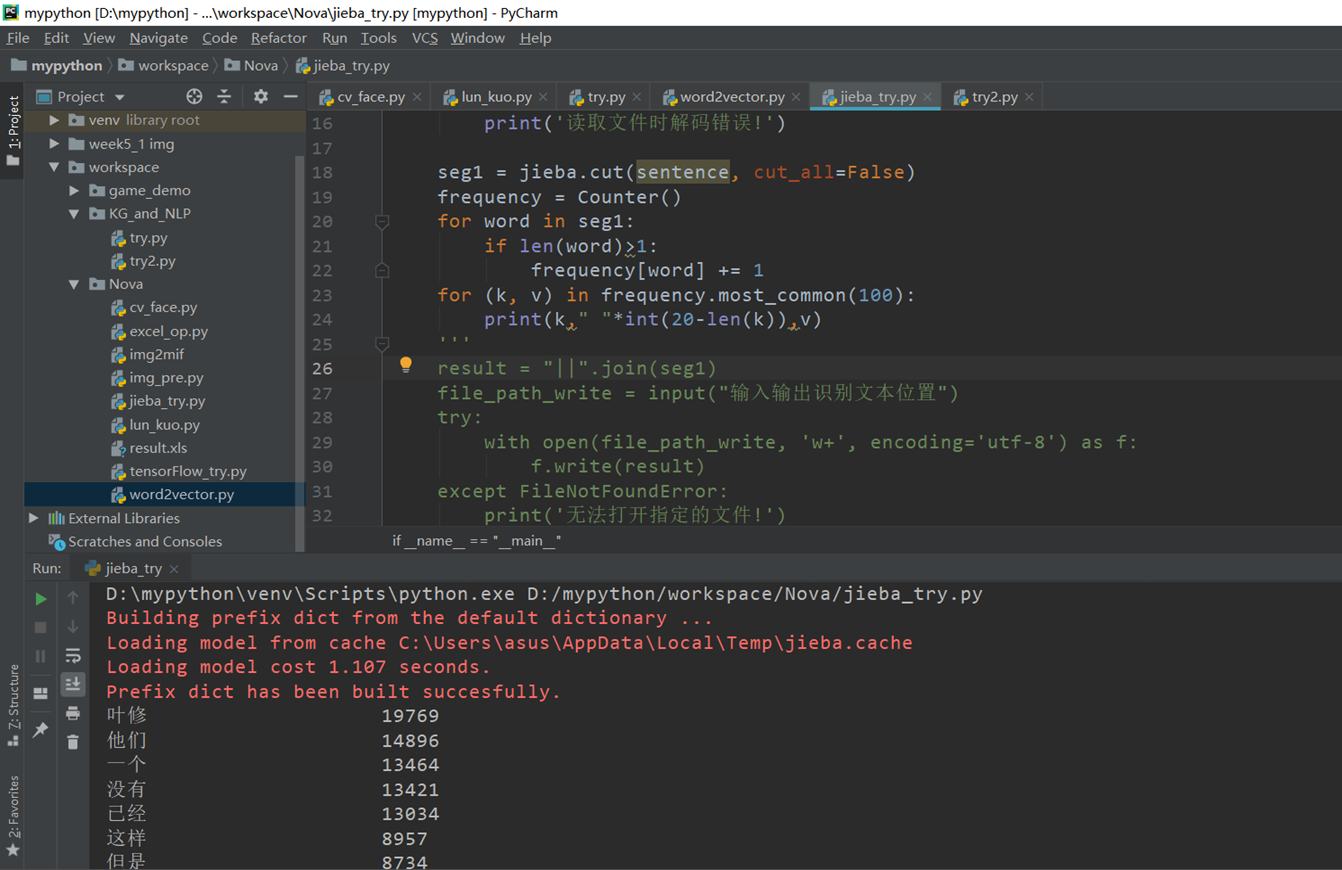1342x870 pixels.
Task: Open the Z: Structure side tool tab
Action: pos(13,704)
